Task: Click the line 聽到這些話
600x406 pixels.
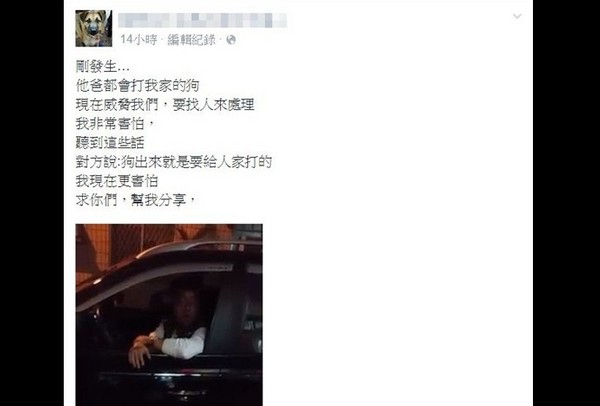Action: coord(110,143)
